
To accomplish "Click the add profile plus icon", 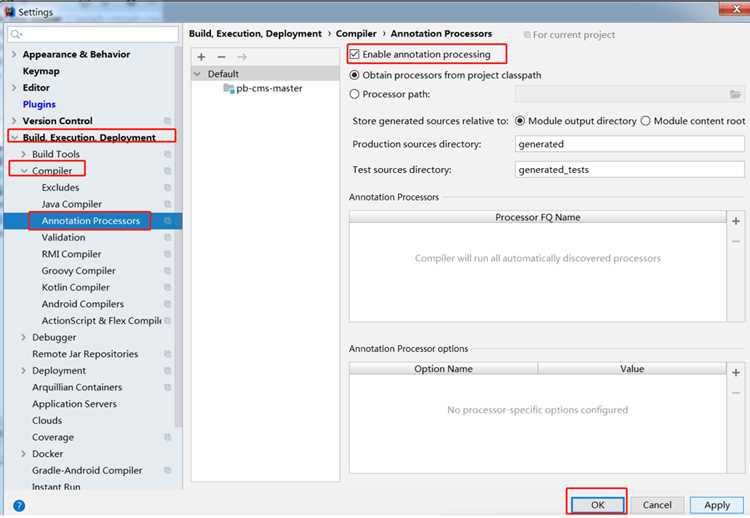I will tap(201, 57).
